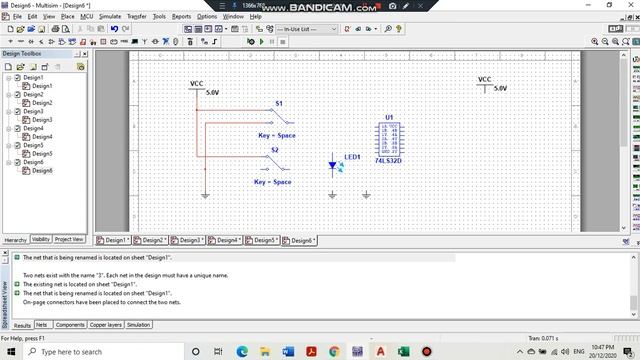This screenshot has height=360, width=640.
Task: Place an Analog component (op-amp icon)
Action: 51,42
